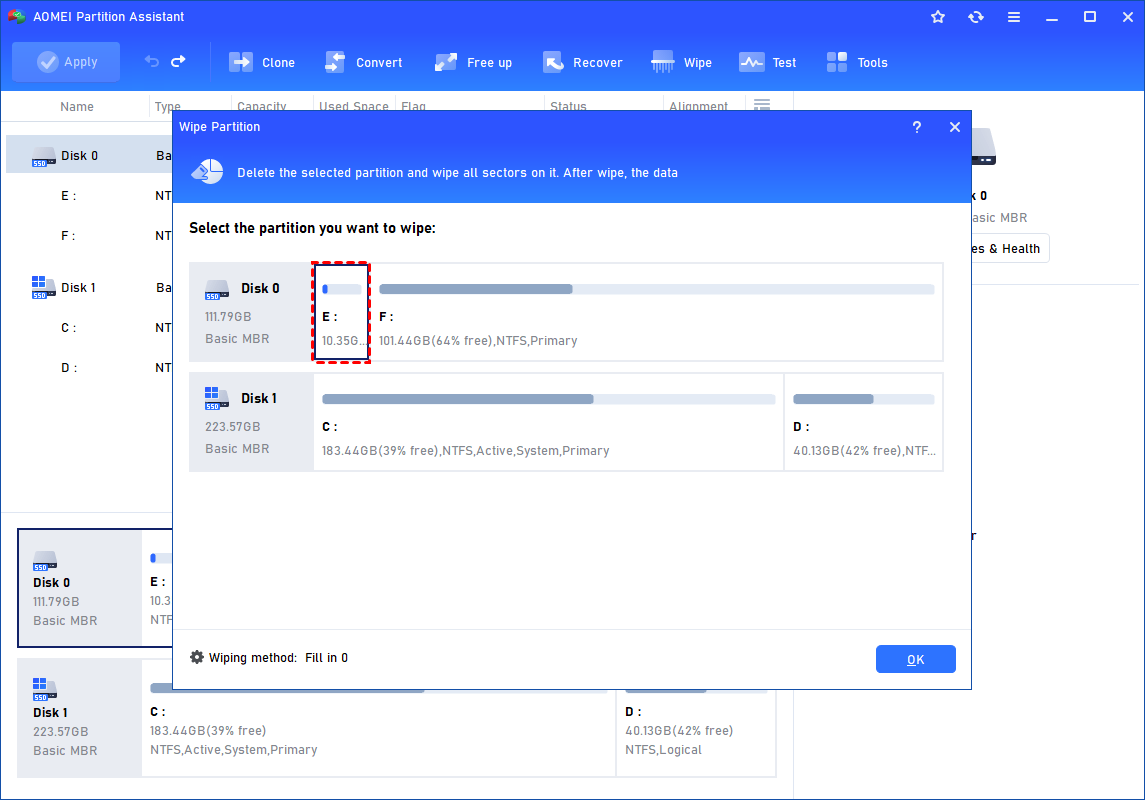Screen dimensions: 1145x800
Task: Open the Recover tool
Action: click(x=583, y=63)
